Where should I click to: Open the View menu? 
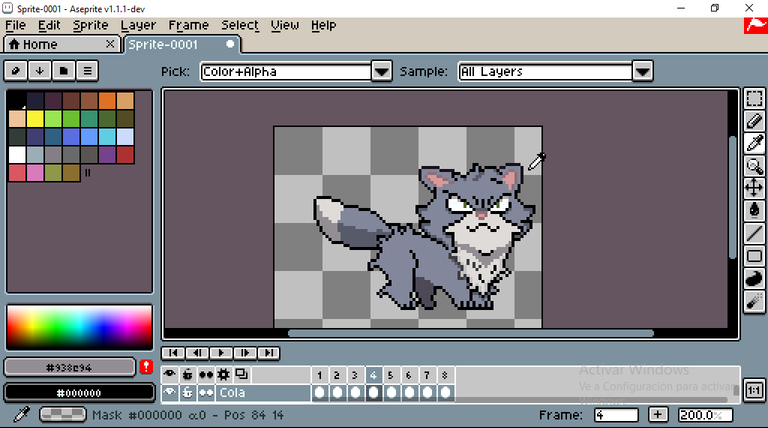285,25
